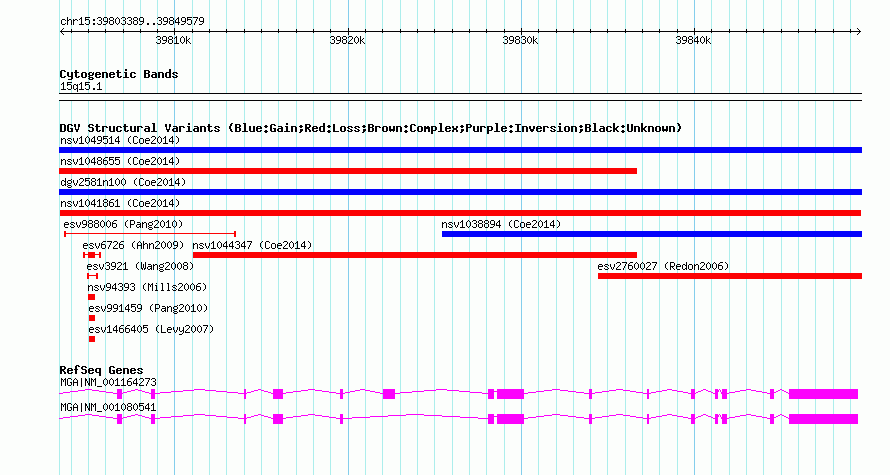Click the blue bar of dgv2581n100

[460, 192]
